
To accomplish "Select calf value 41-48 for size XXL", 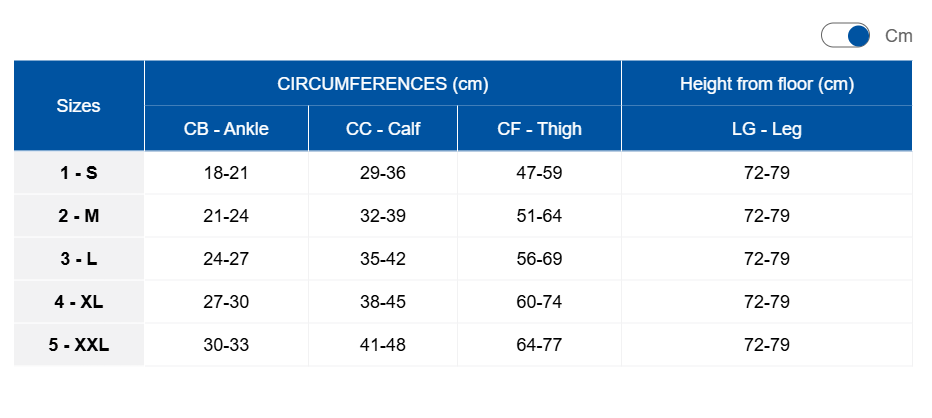I will coord(383,345).
